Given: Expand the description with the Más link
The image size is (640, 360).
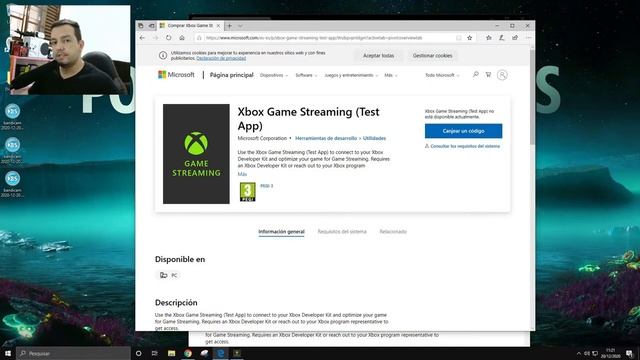Looking at the screenshot, I should click(242, 174).
